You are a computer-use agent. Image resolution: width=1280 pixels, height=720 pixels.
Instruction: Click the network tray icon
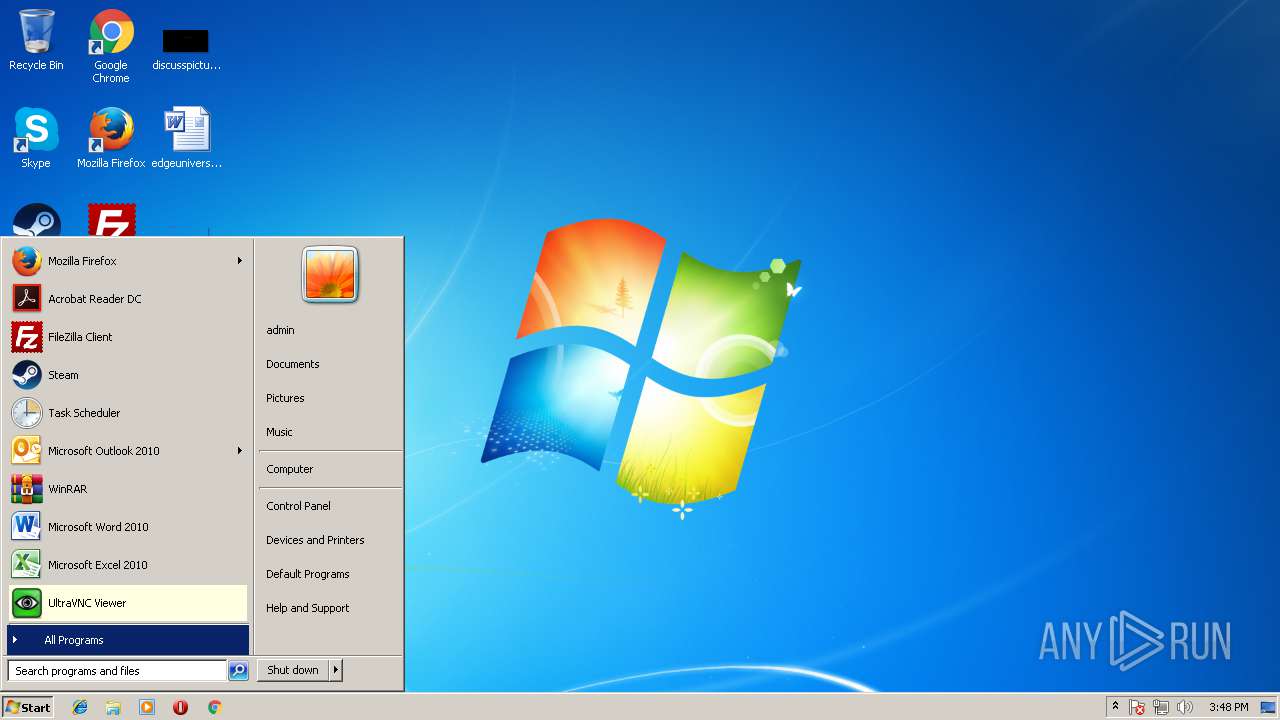(x=1161, y=707)
